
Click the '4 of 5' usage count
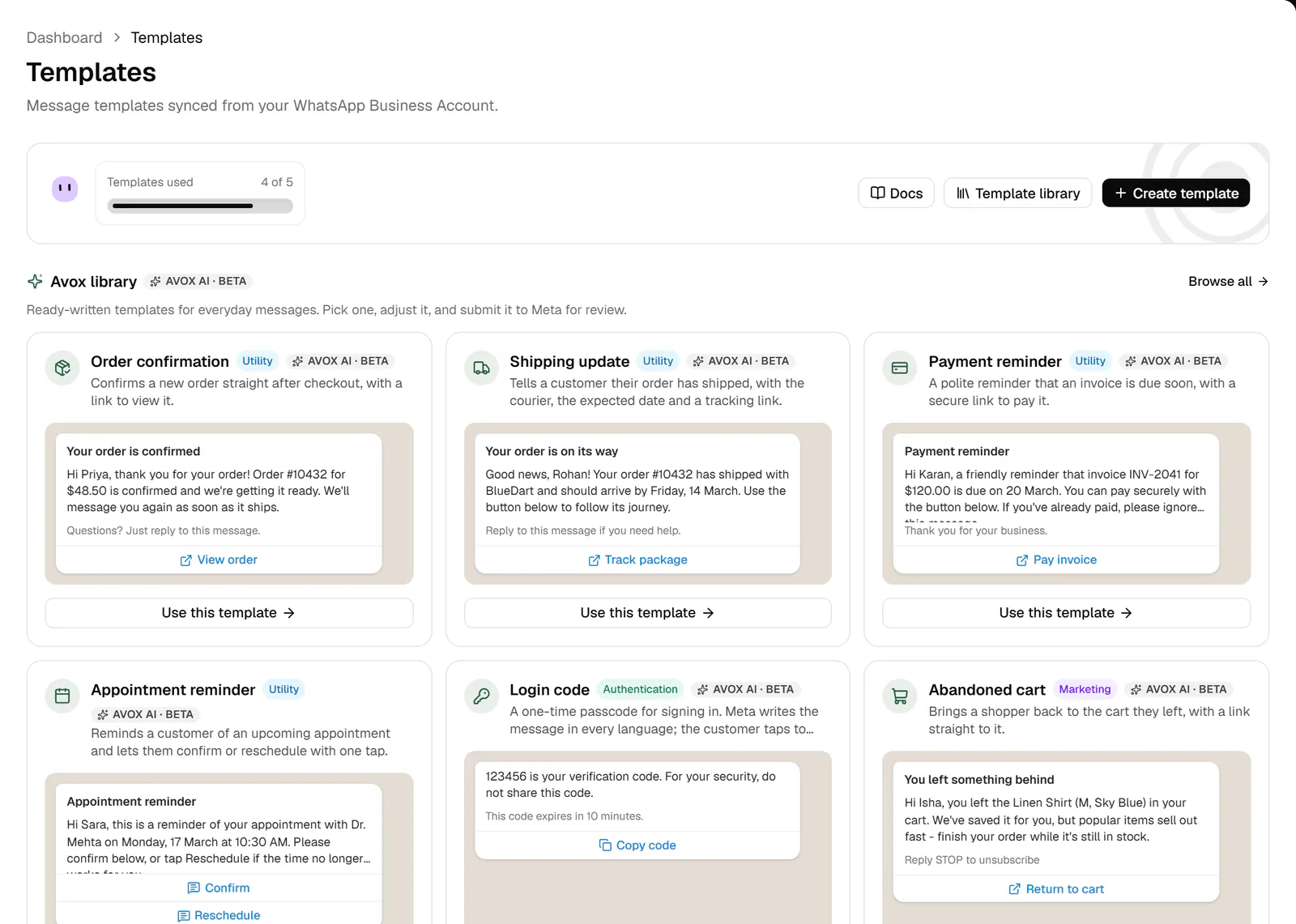277,182
